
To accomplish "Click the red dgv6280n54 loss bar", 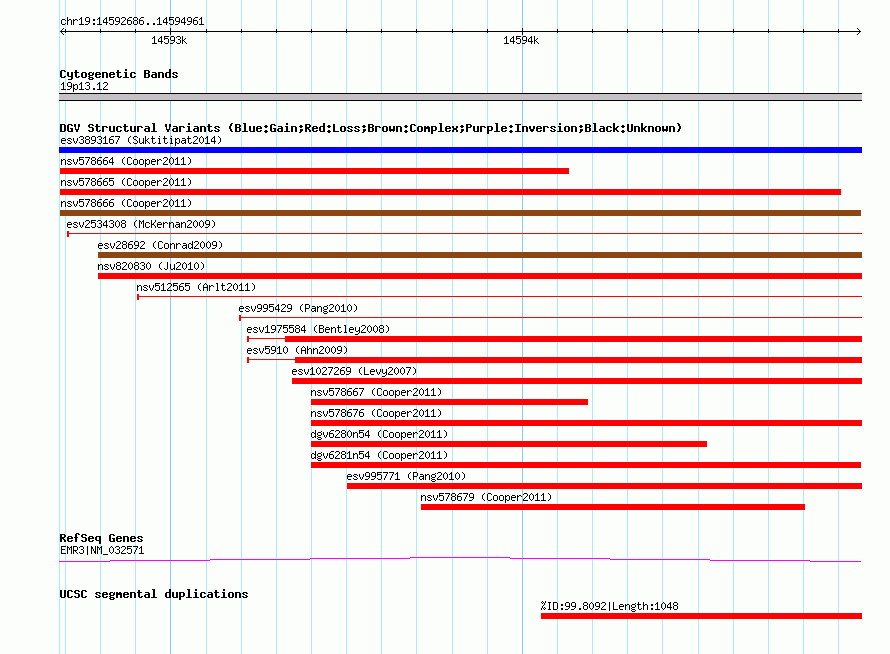I will click(x=509, y=444).
